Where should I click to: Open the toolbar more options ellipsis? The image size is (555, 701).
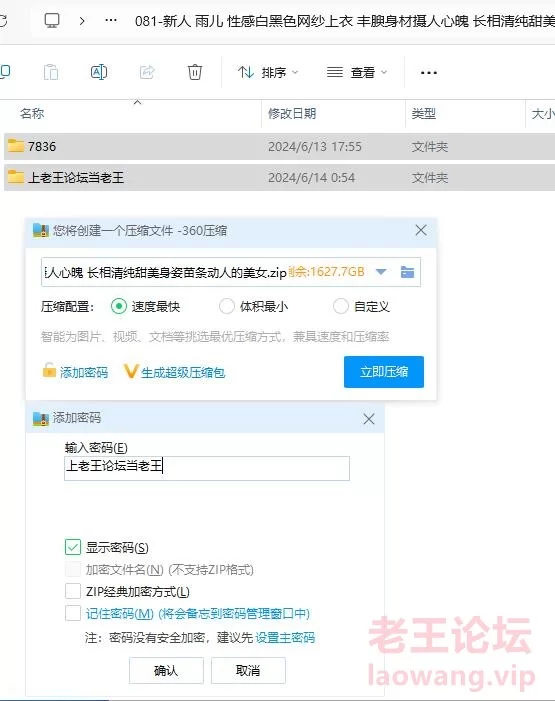click(x=428, y=72)
